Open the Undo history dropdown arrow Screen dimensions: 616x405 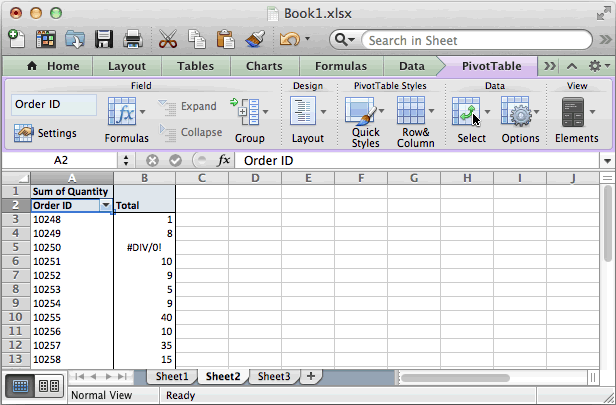pyautogui.click(x=308, y=39)
